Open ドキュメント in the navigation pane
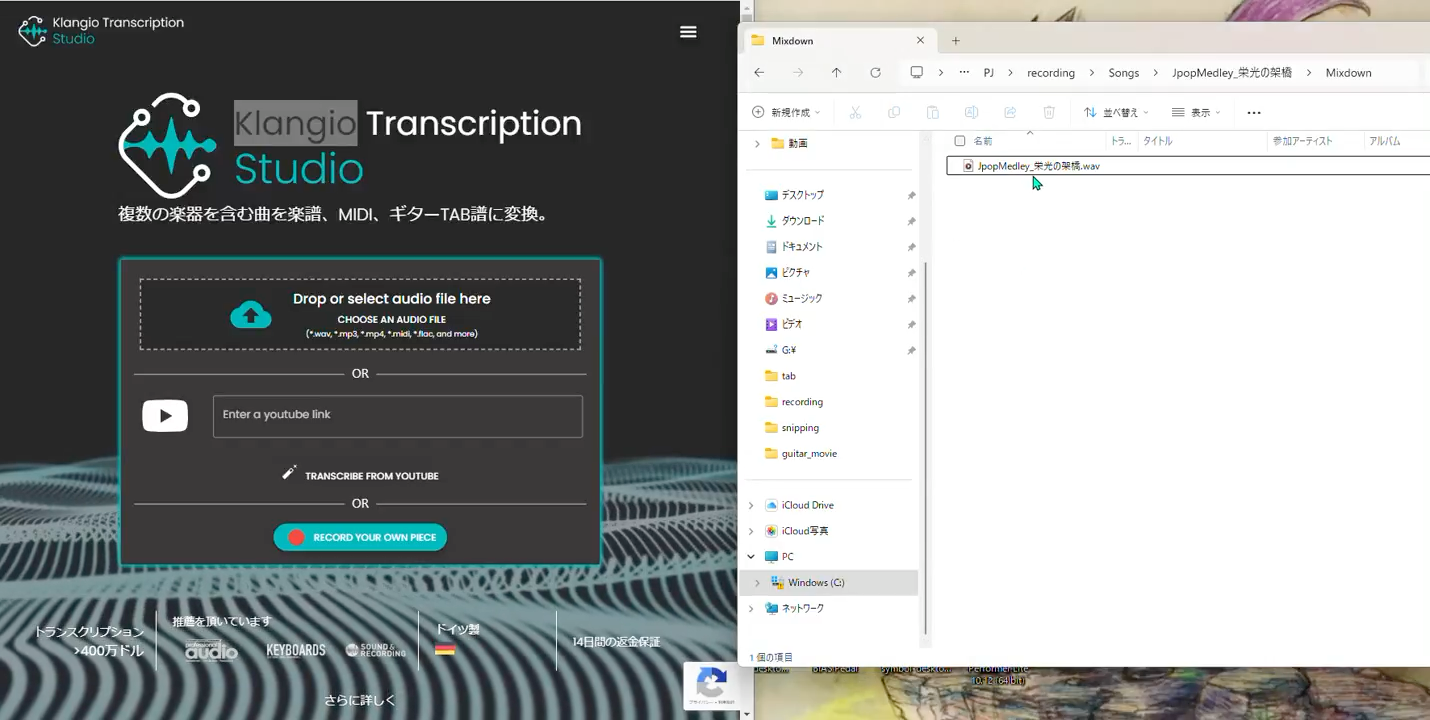Screen dimensions: 1430x720 click(802, 247)
